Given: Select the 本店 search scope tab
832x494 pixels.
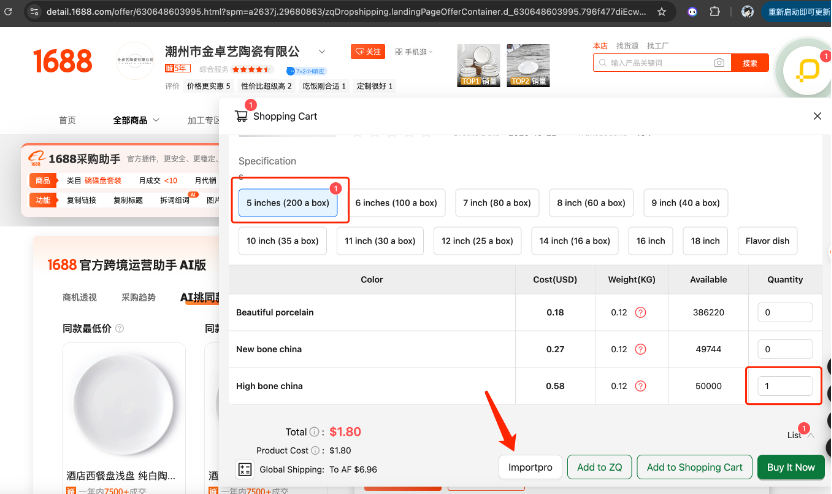Looking at the screenshot, I should (600, 46).
